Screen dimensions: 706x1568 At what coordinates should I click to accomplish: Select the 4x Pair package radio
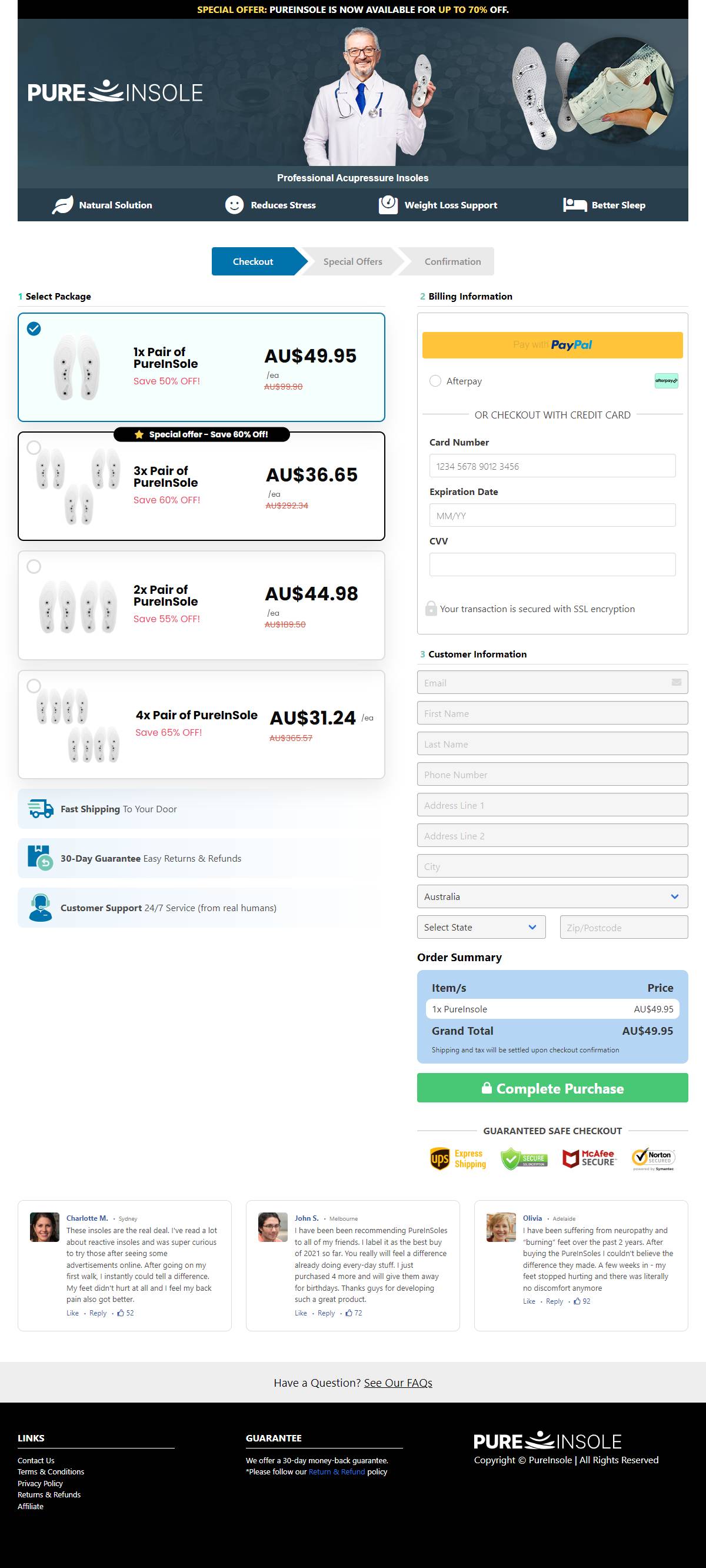pyautogui.click(x=34, y=686)
